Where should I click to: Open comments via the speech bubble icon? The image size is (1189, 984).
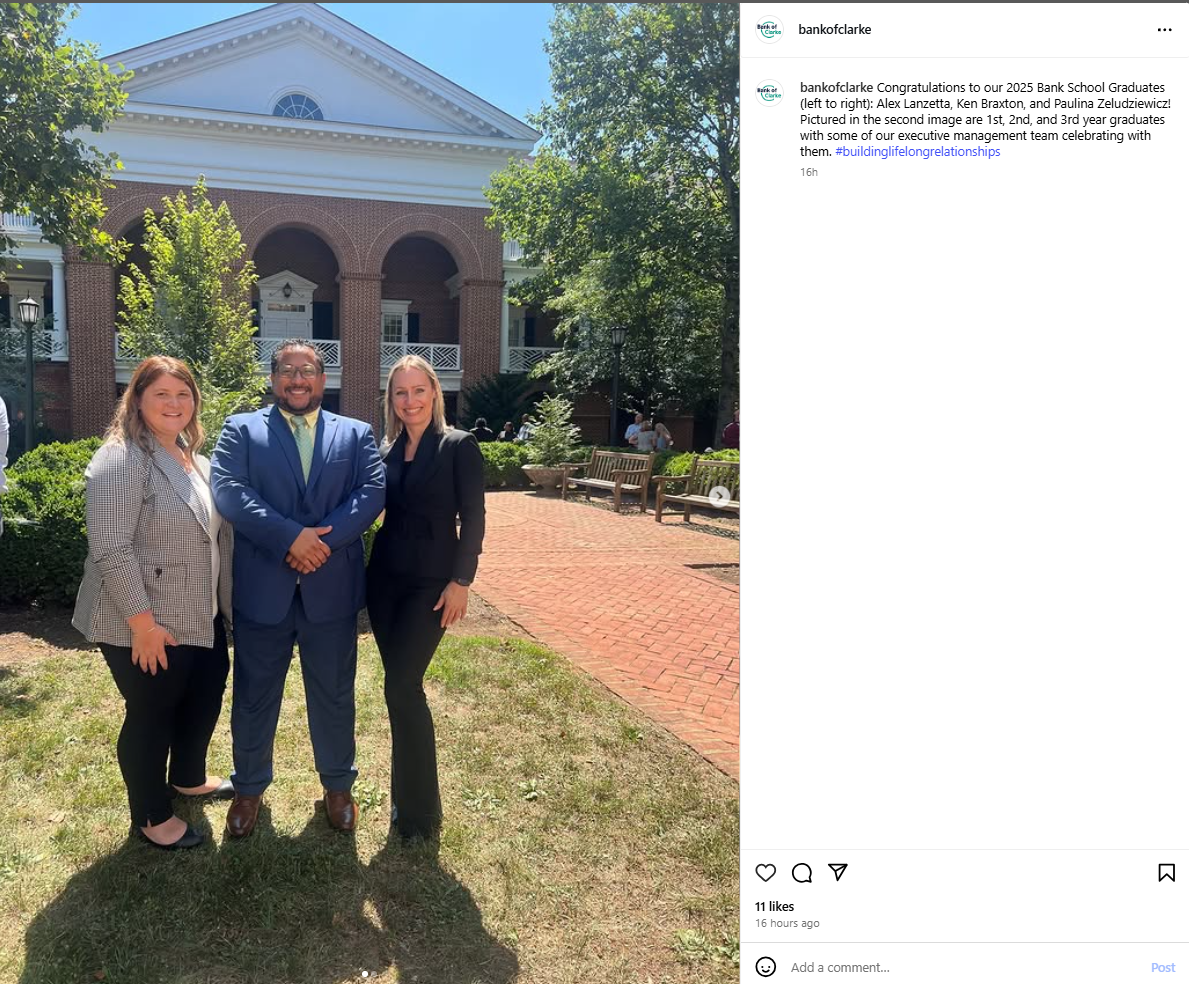point(802,873)
